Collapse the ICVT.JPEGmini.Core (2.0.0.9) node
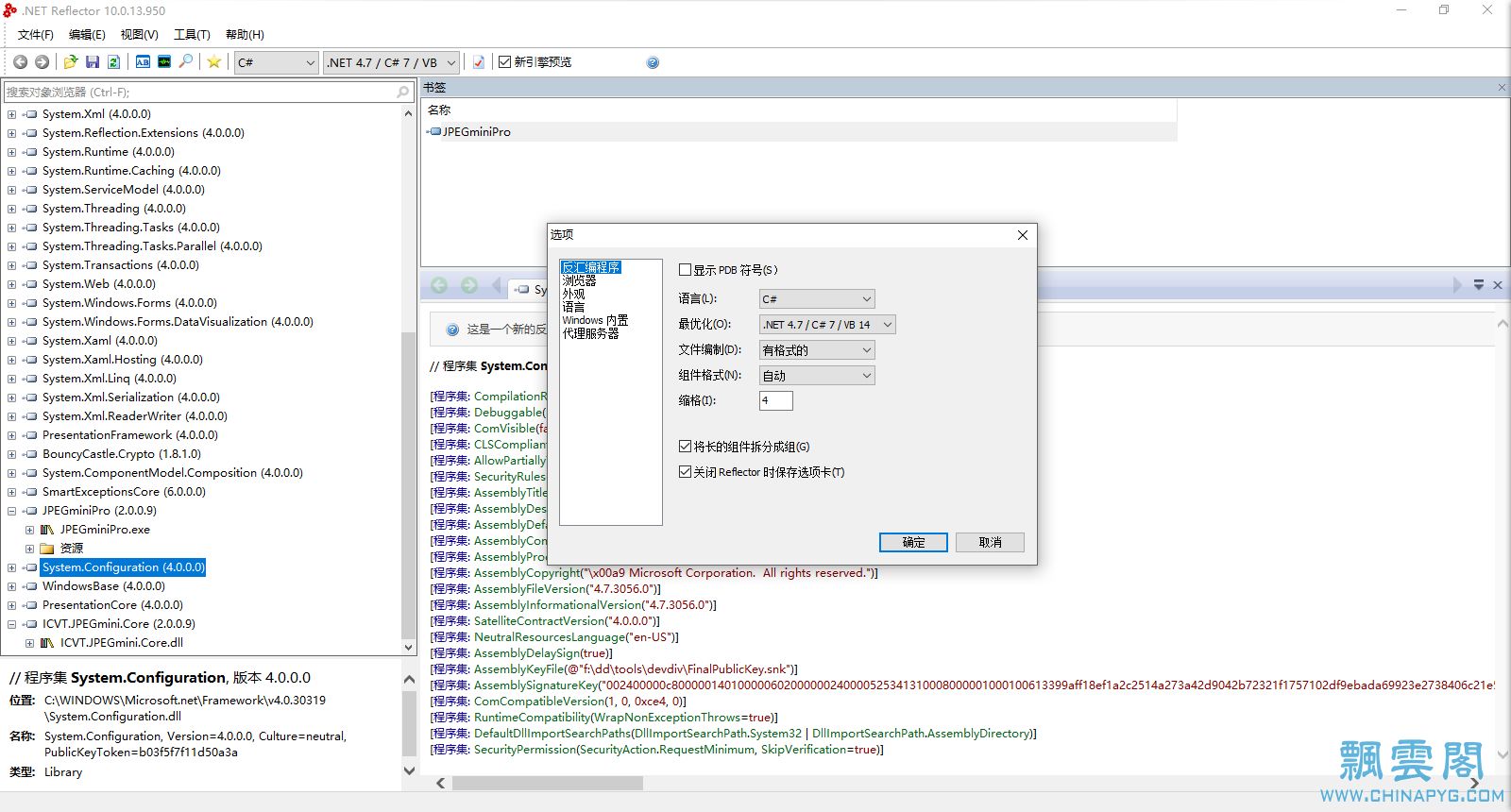The image size is (1511, 812). [x=12, y=624]
